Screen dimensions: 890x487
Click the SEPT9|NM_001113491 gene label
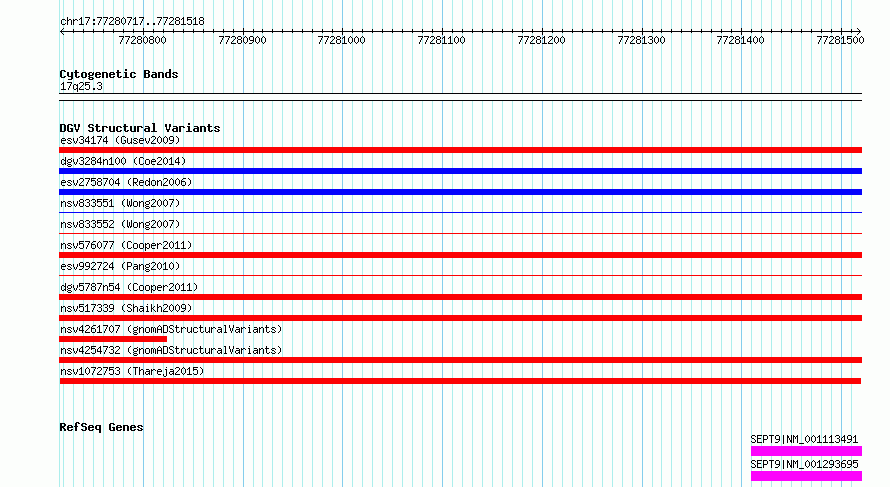tap(804, 439)
